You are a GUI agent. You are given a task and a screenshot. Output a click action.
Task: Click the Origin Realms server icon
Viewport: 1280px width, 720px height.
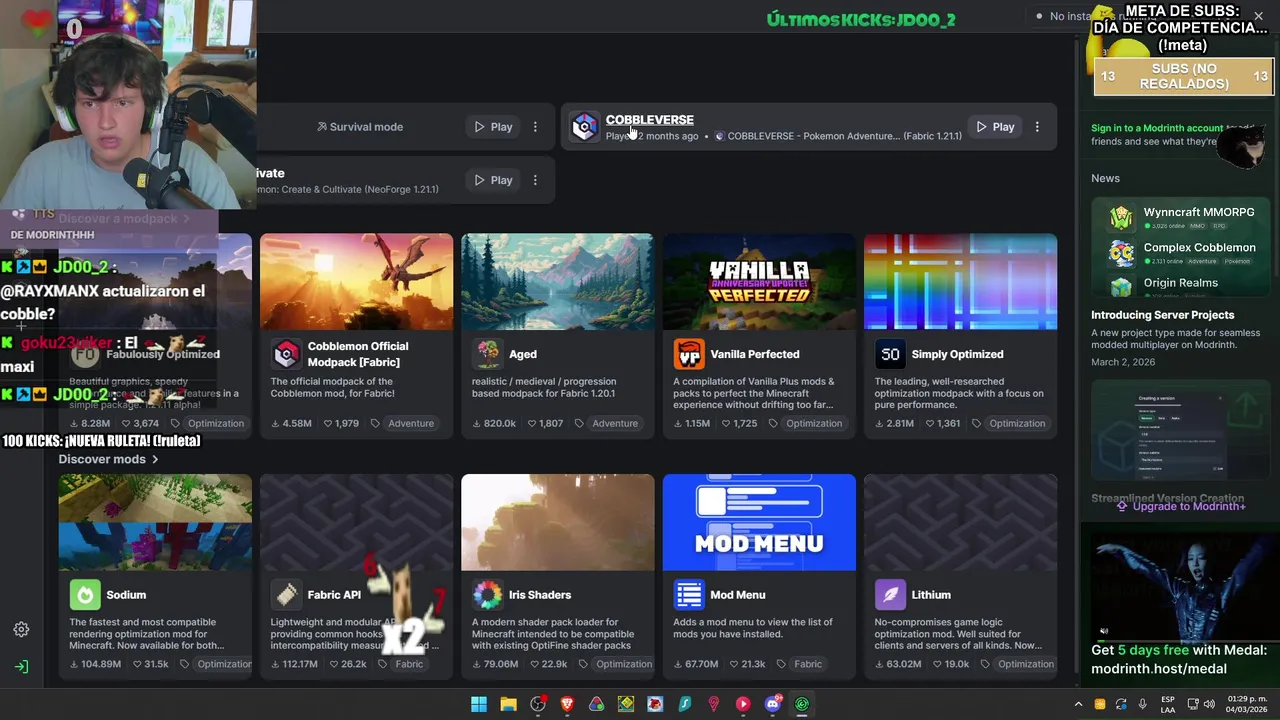point(1121,287)
